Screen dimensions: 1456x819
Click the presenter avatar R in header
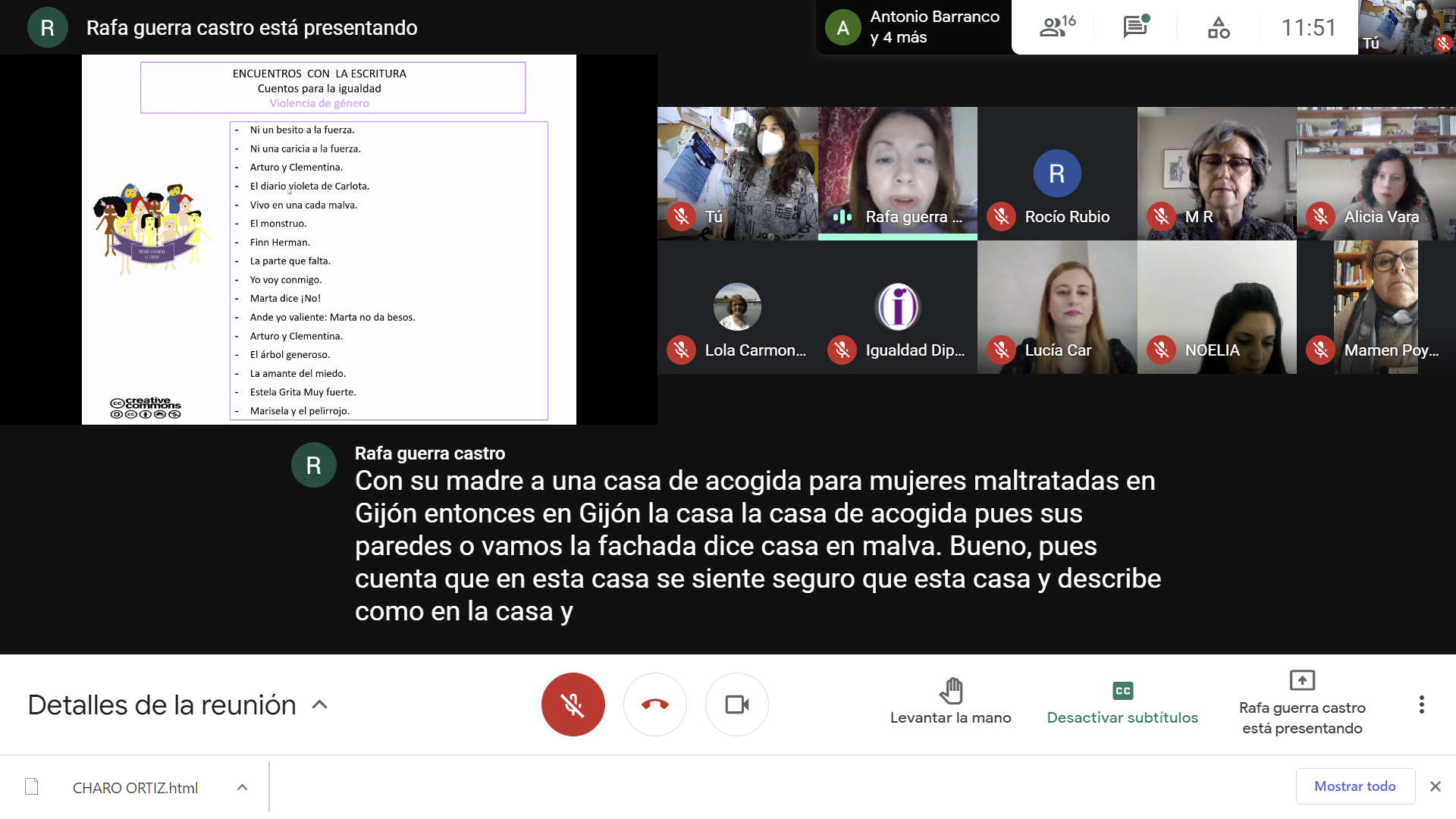(47, 27)
